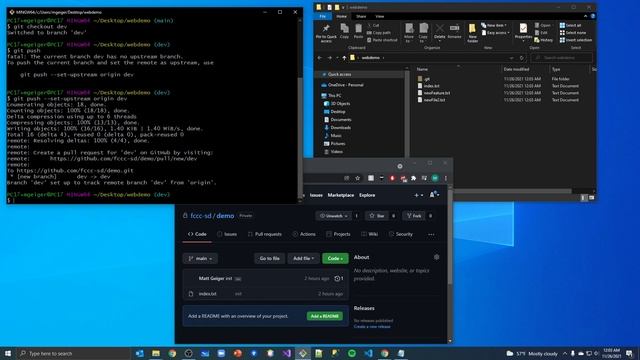
Task: Click the Paste icon in Explorer ribbon
Action: click(358, 31)
